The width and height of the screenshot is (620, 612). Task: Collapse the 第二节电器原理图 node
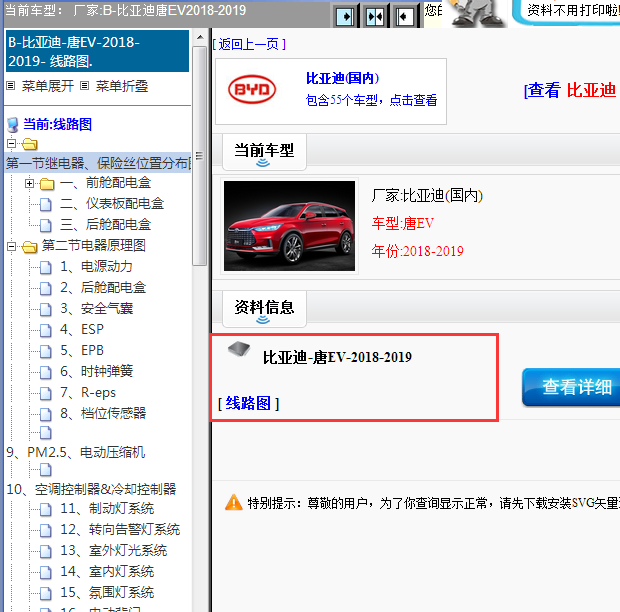click(x=11, y=246)
